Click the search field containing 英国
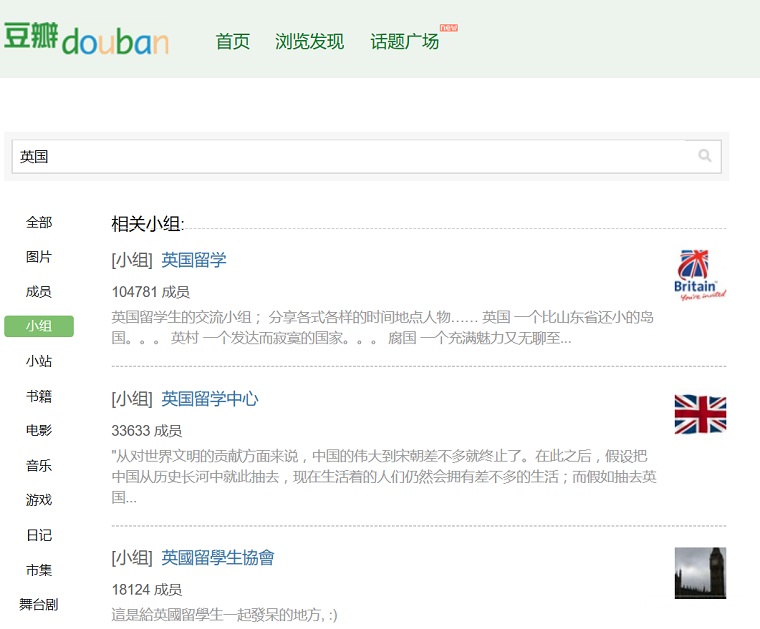 pos(366,156)
